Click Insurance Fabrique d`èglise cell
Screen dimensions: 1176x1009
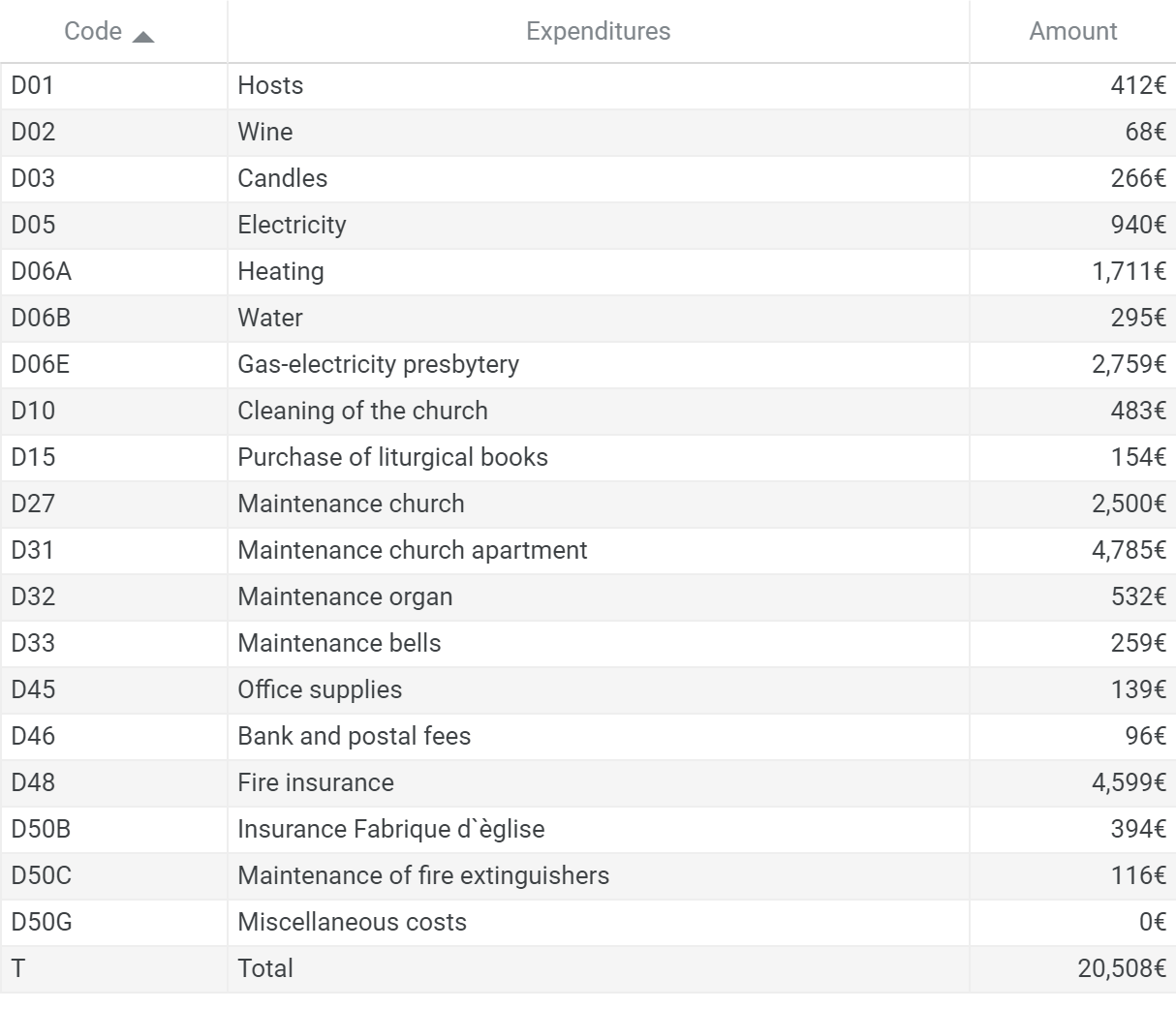click(598, 829)
